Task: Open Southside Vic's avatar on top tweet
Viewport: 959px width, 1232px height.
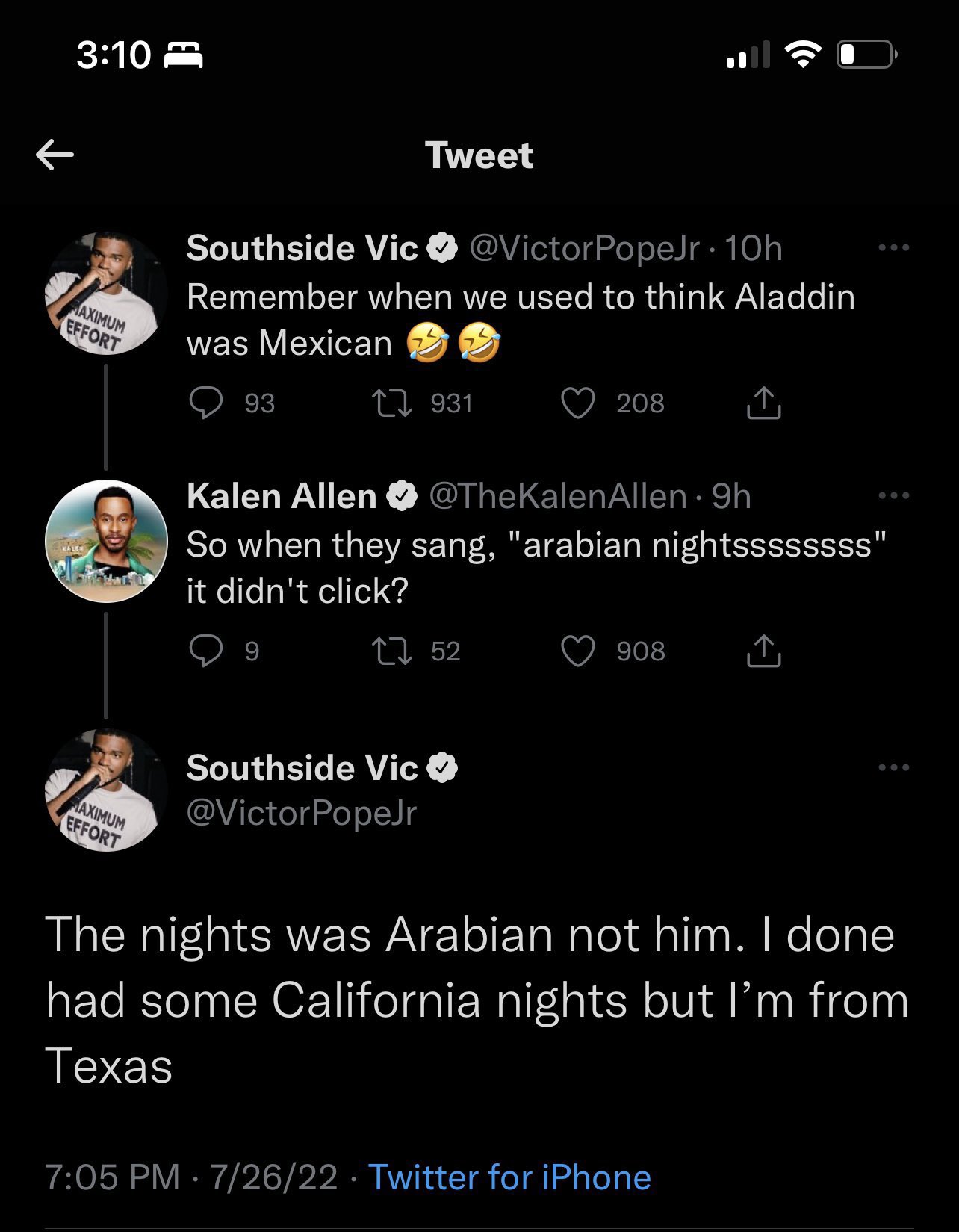Action: point(106,293)
